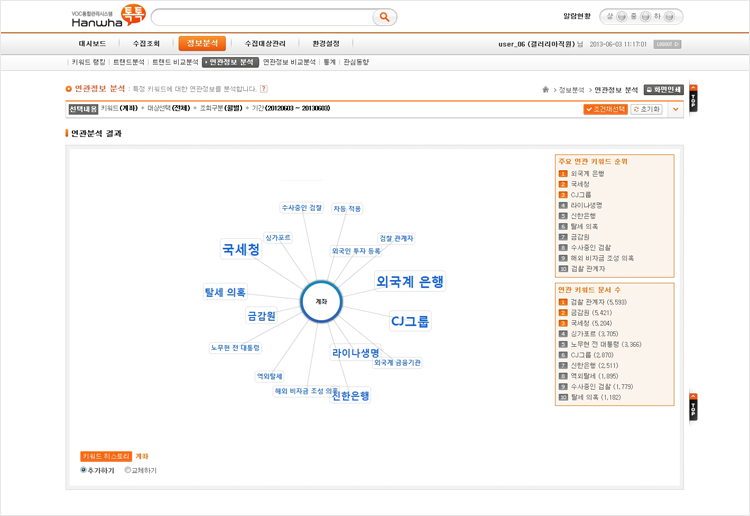
Task: Click 라이나생명 in keyword ranking list
Action: tap(586, 205)
